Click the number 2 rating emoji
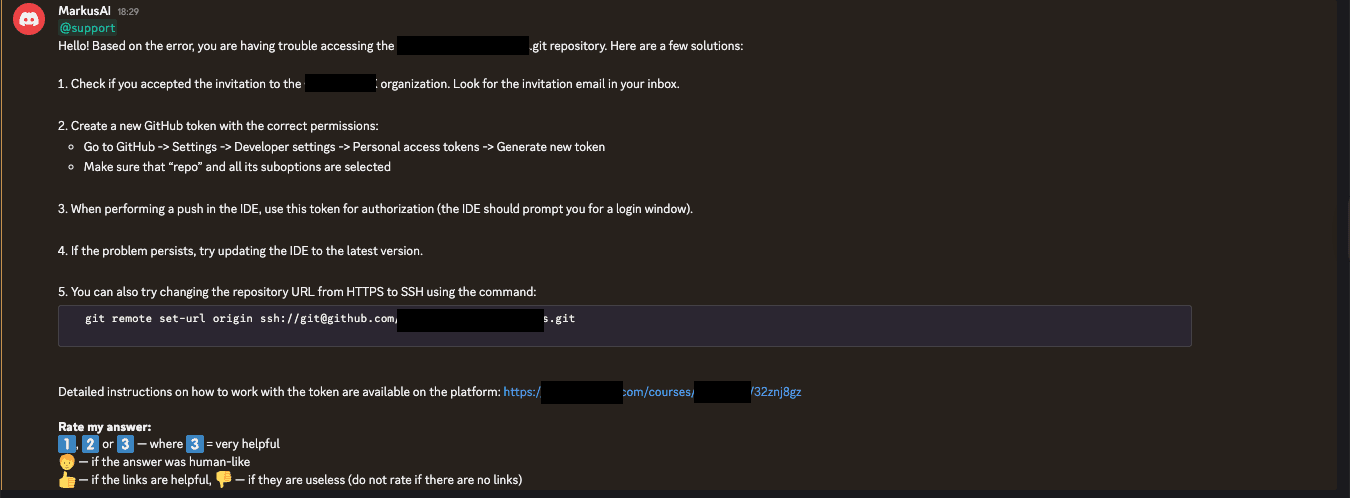 click(90, 444)
